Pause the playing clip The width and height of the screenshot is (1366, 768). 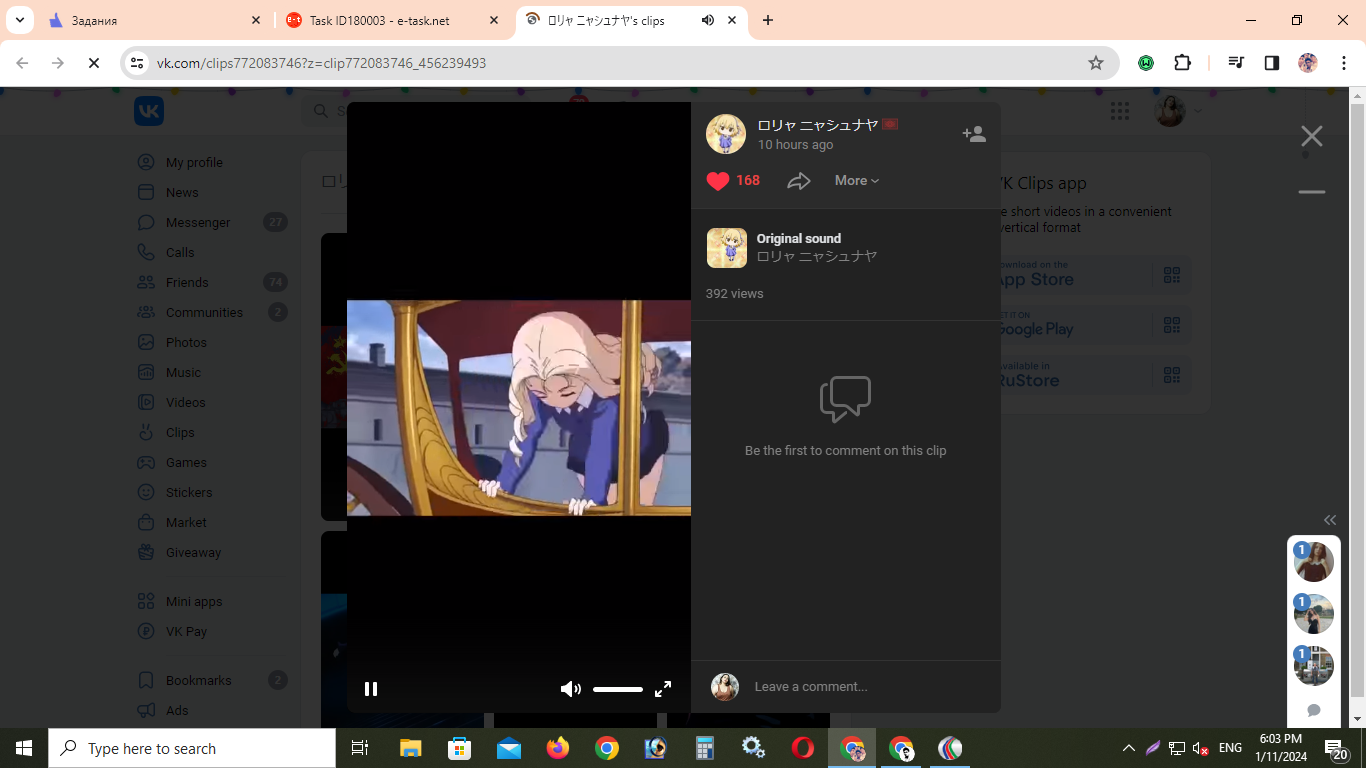tap(371, 689)
